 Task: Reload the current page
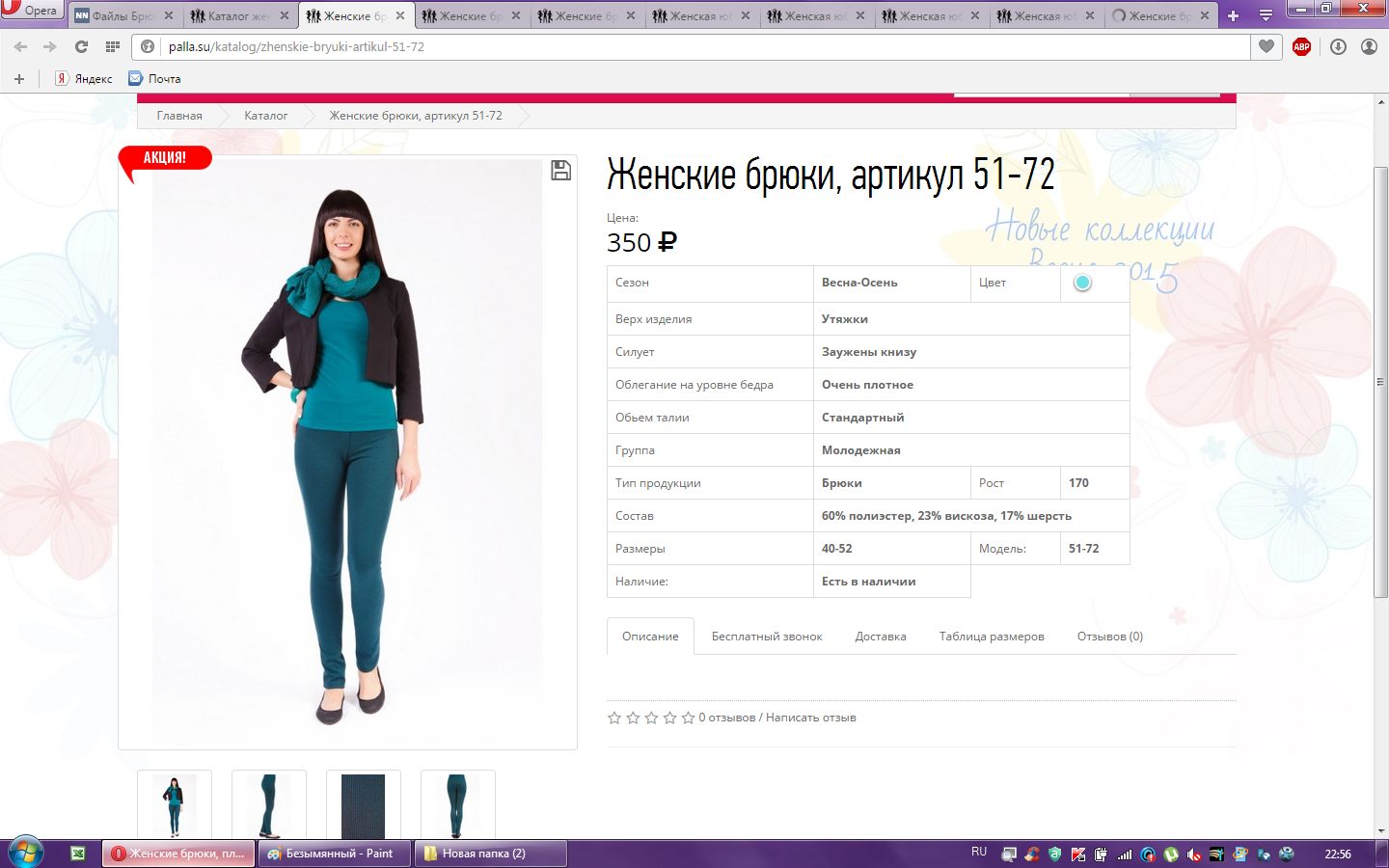pos(81,46)
